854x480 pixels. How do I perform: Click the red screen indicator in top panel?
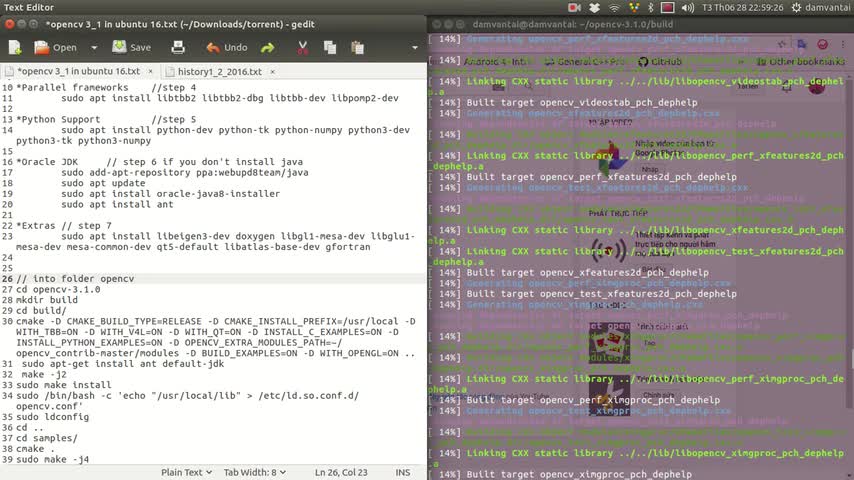pos(668,8)
